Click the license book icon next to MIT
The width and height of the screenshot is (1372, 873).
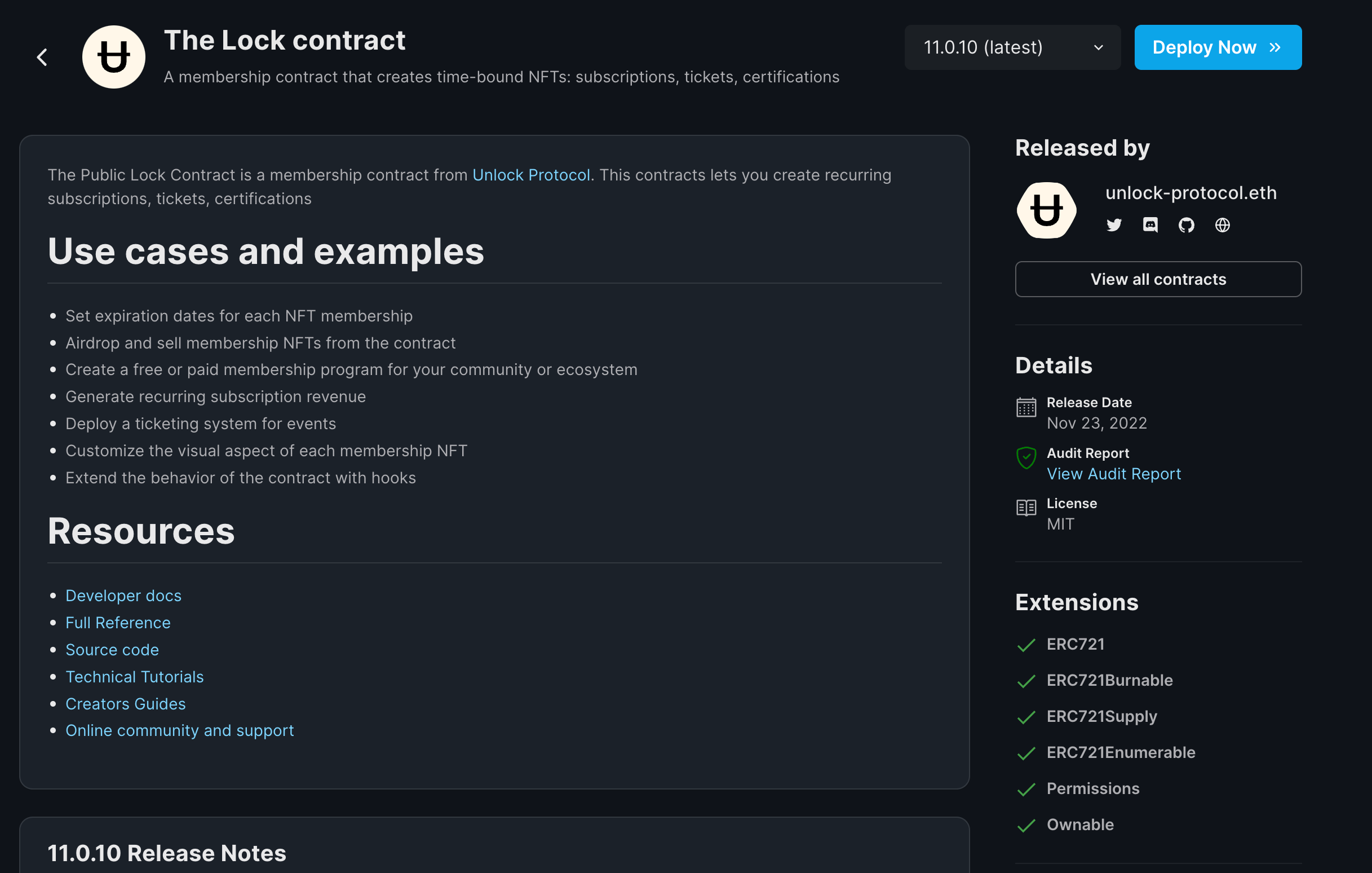[x=1026, y=508]
